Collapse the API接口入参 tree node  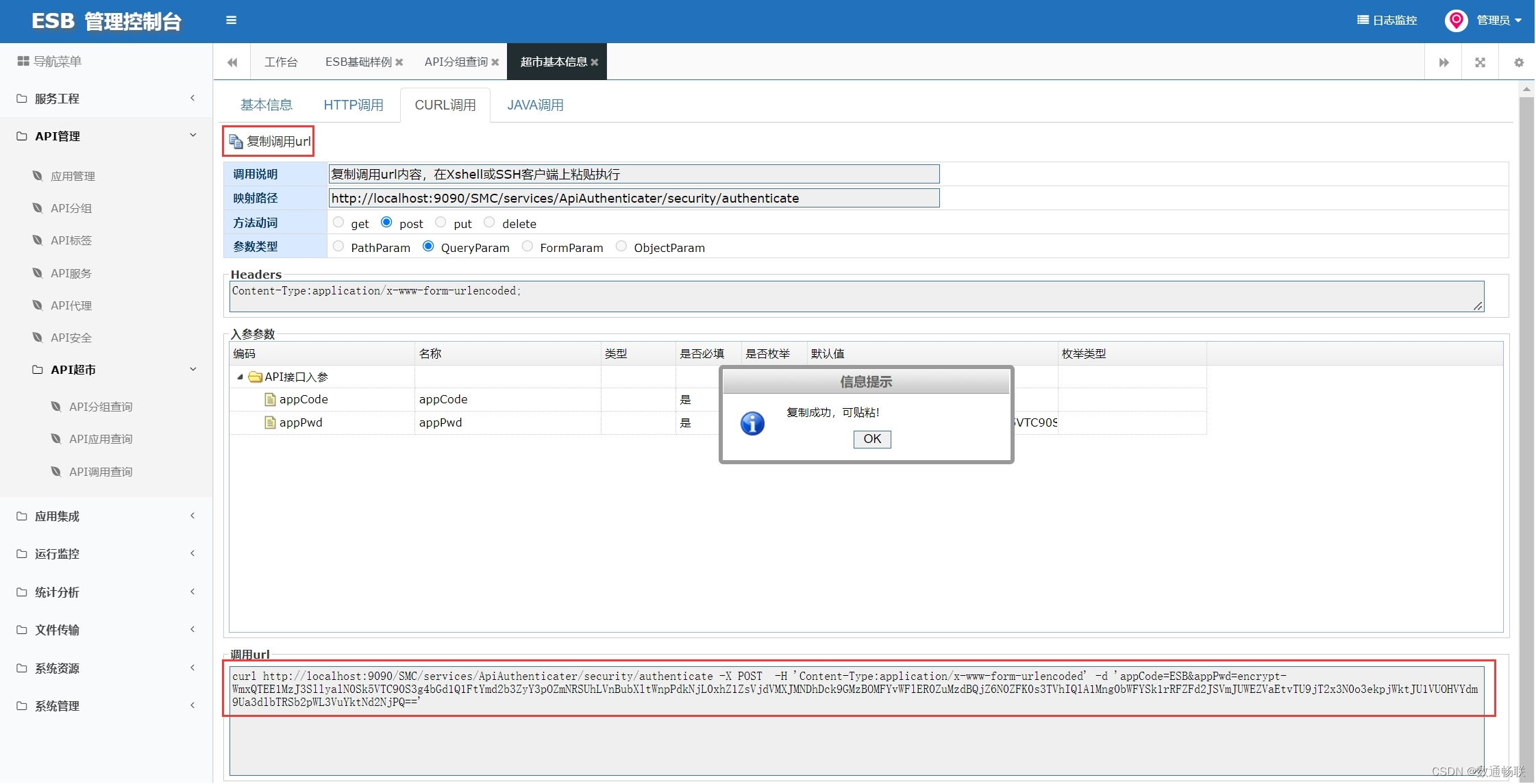[x=240, y=377]
